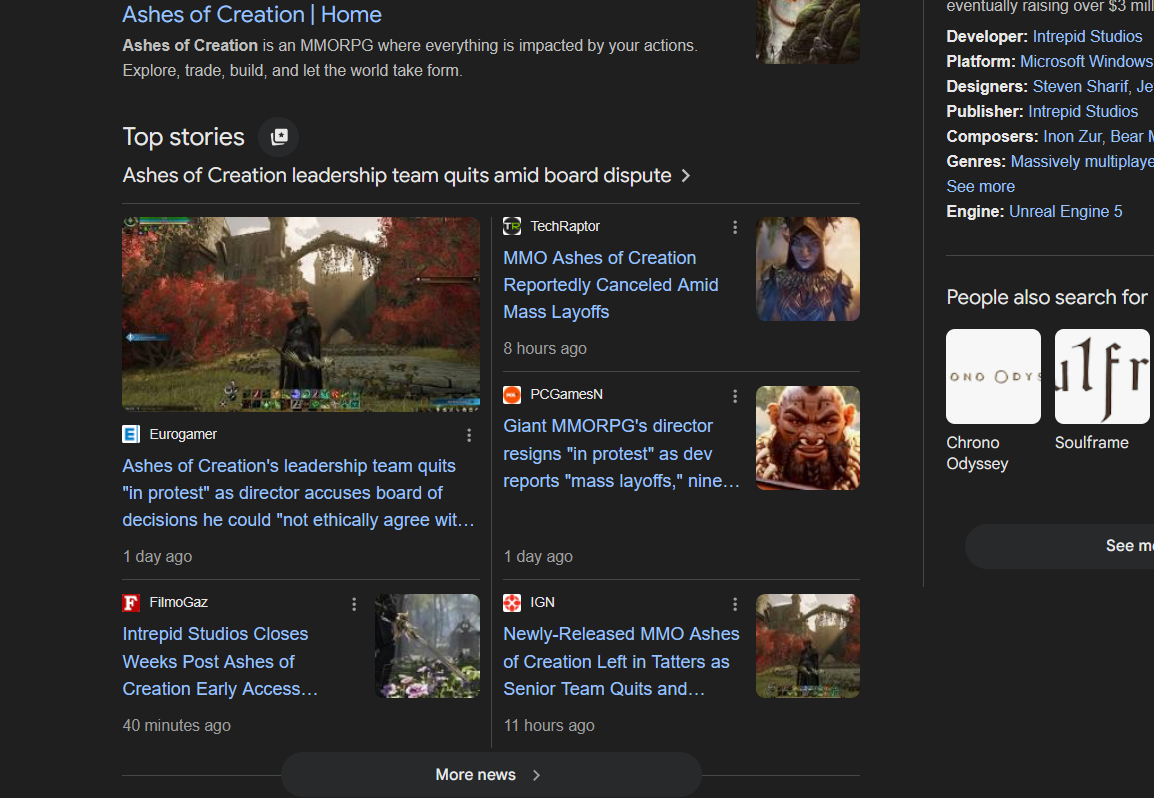
Task: Click the Chrono Odyssey label
Action: click(977, 453)
